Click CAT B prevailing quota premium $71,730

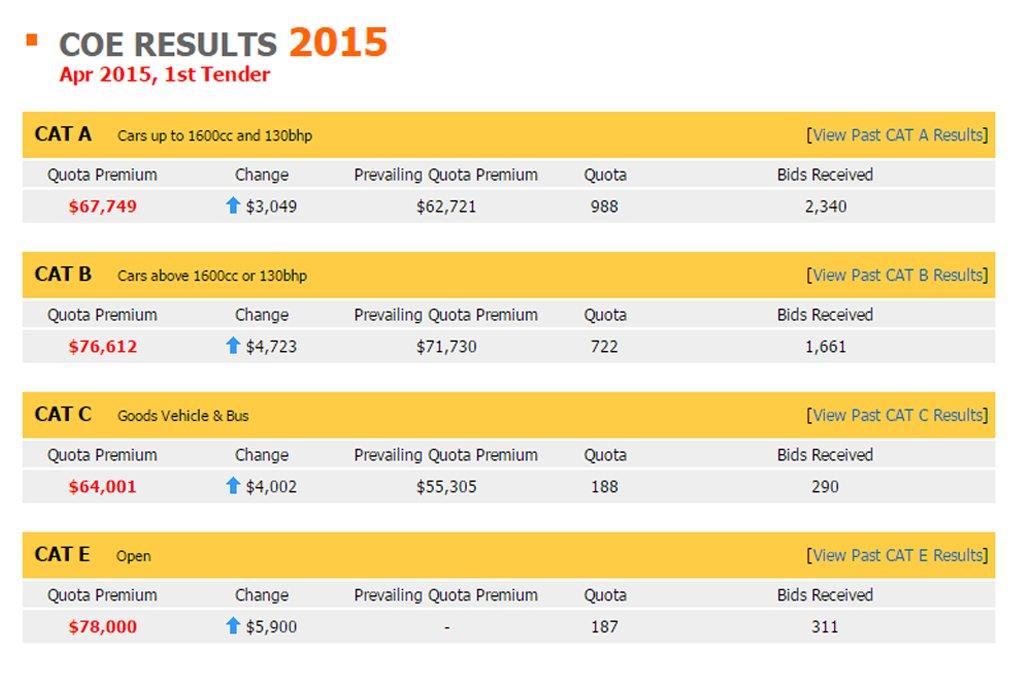click(446, 347)
